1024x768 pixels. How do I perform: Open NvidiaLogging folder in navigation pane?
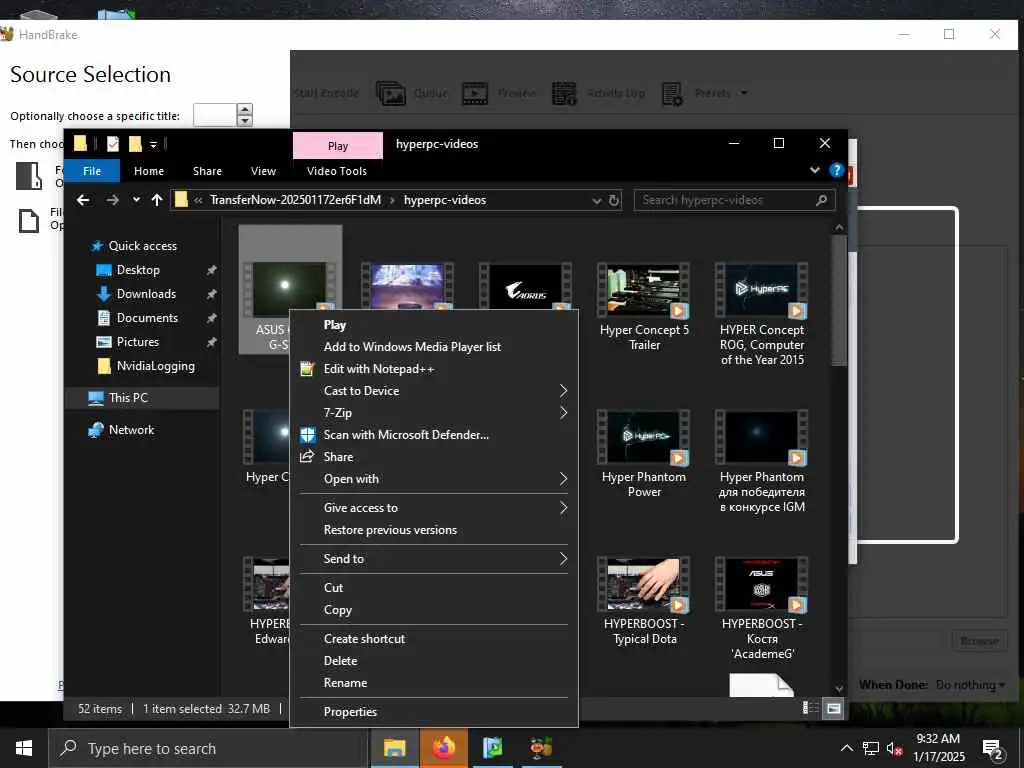coord(155,366)
